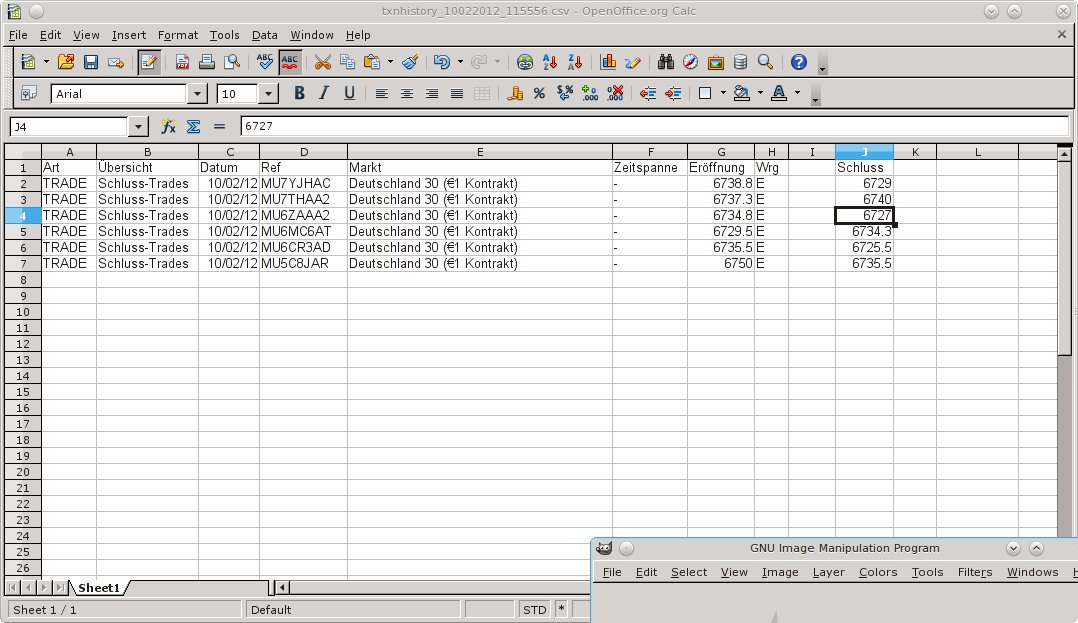Save the document with Save icon
The width and height of the screenshot is (1078, 623).
click(91, 62)
